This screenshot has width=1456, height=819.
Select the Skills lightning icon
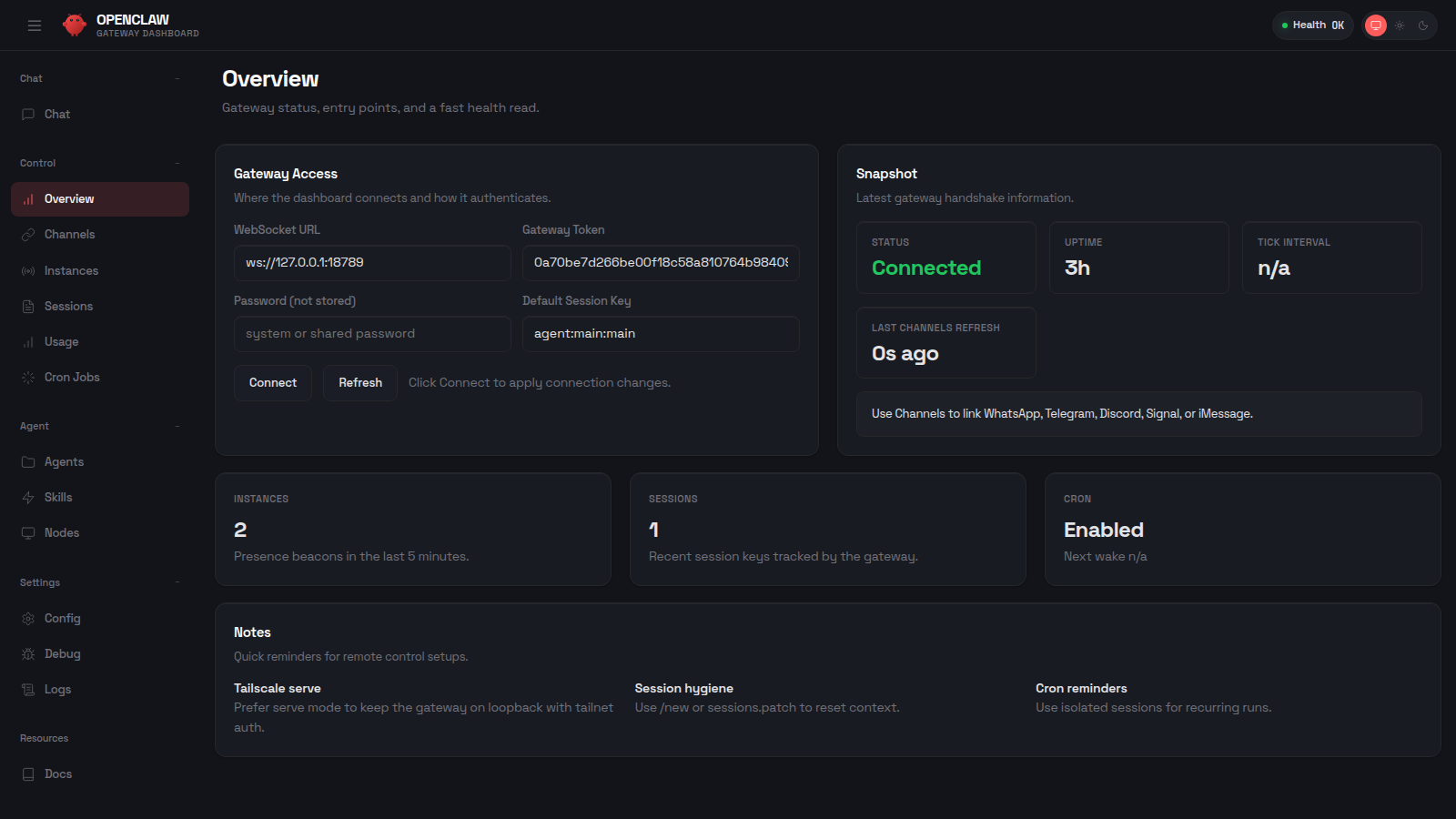point(28,497)
